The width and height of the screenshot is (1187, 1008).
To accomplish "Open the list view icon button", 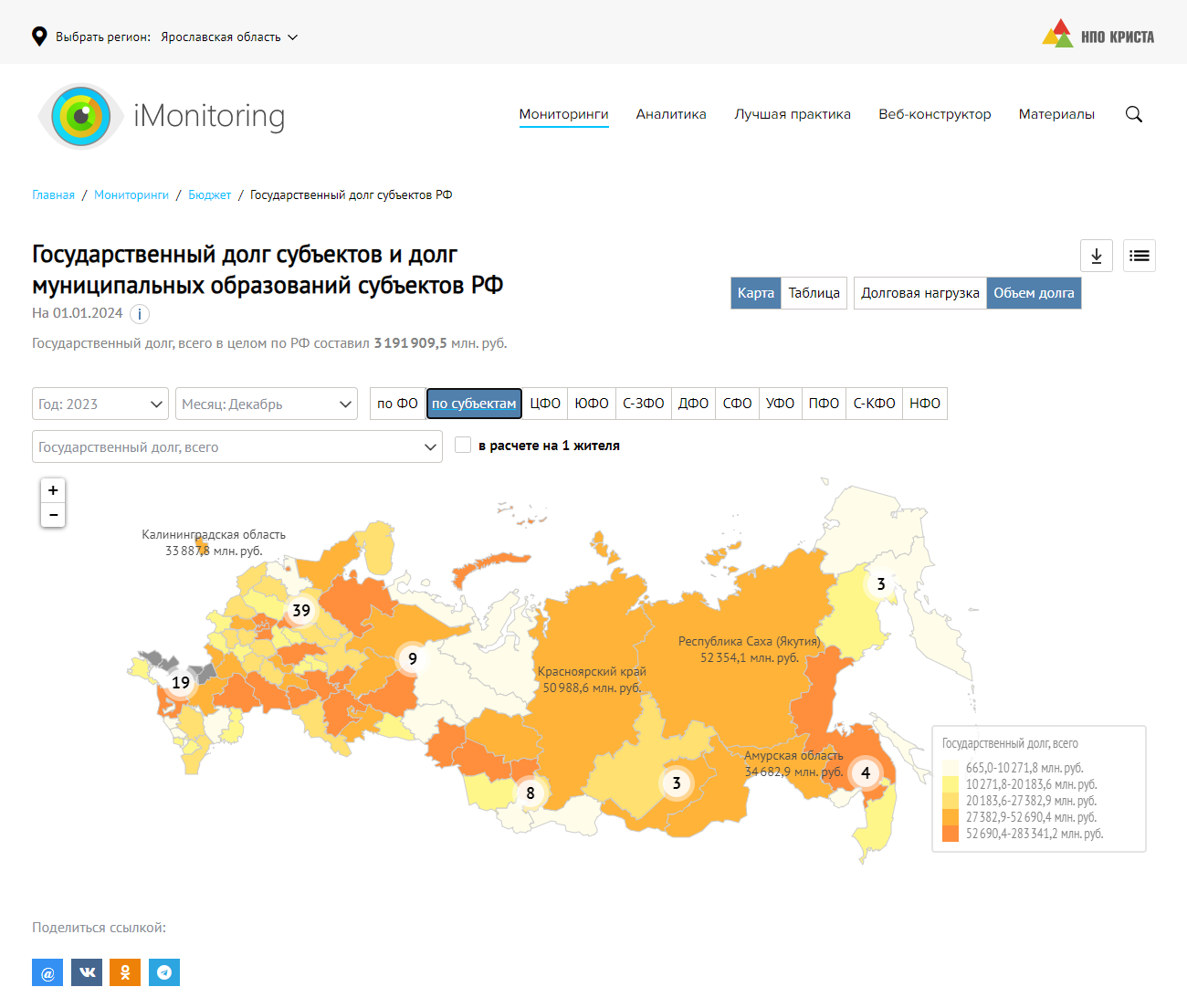I will click(x=1139, y=256).
